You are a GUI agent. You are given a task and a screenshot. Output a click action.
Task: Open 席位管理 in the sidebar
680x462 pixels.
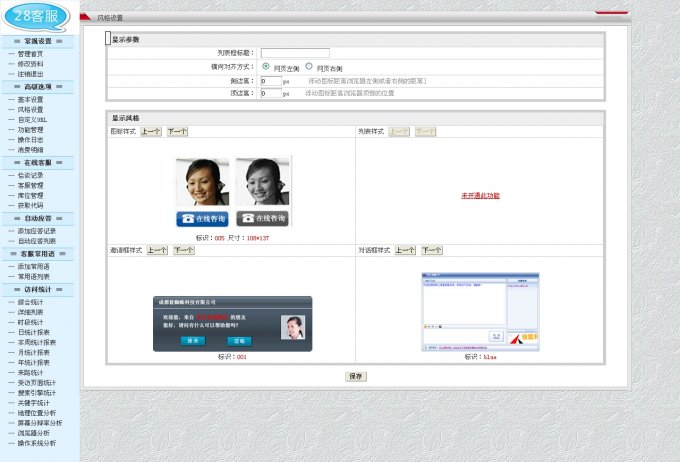30,195
